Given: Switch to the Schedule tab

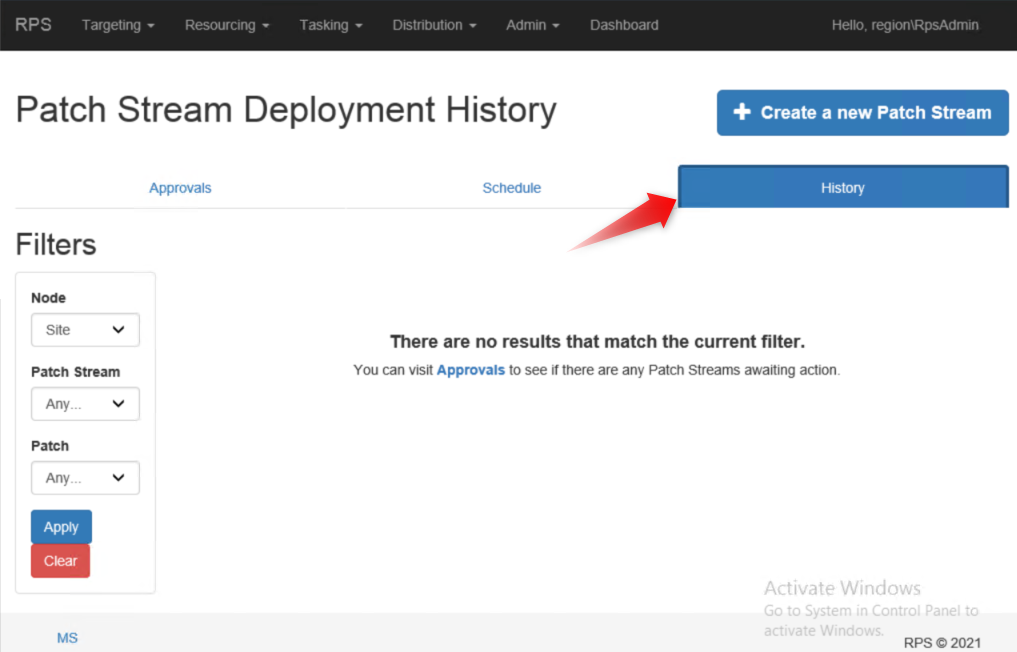Looking at the screenshot, I should coord(511,188).
